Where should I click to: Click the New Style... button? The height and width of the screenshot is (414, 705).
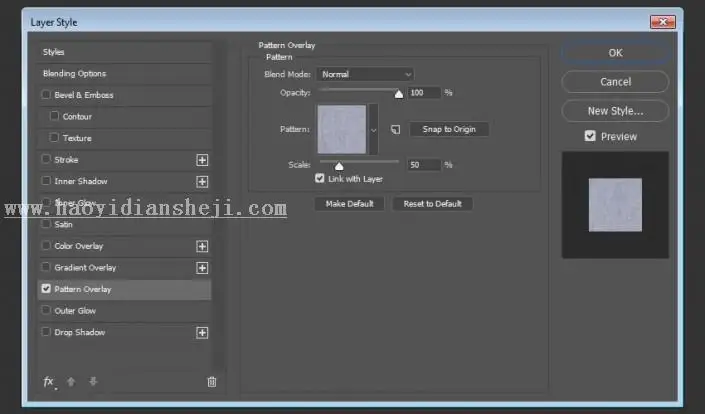coord(615,111)
